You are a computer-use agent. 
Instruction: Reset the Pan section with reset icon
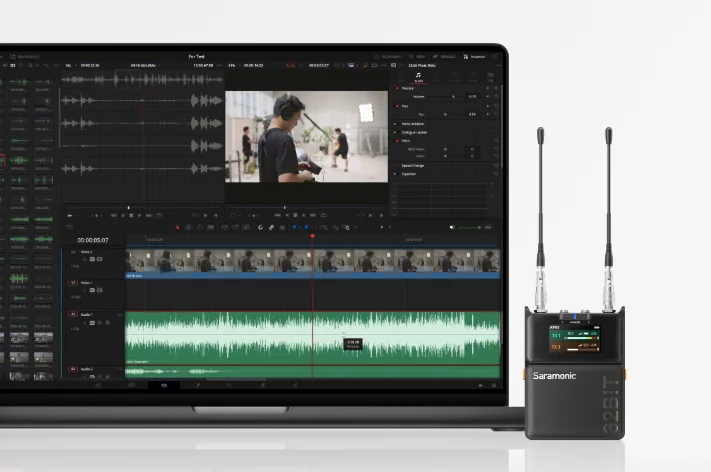point(496,106)
